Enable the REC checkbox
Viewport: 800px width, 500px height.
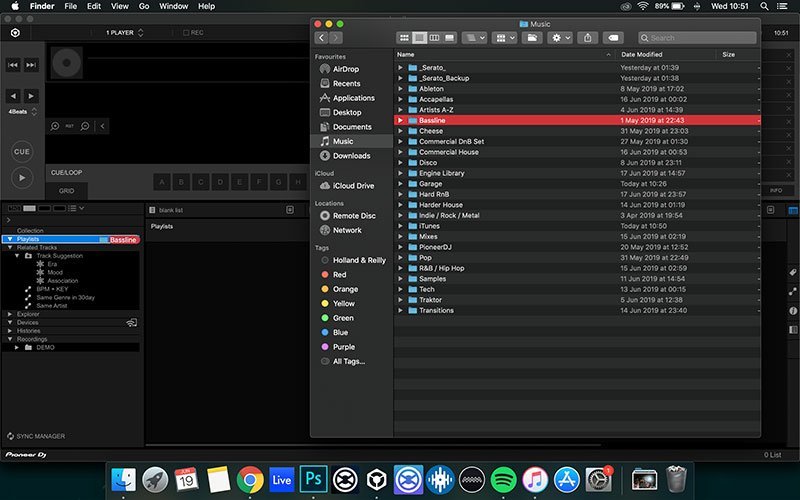185,33
